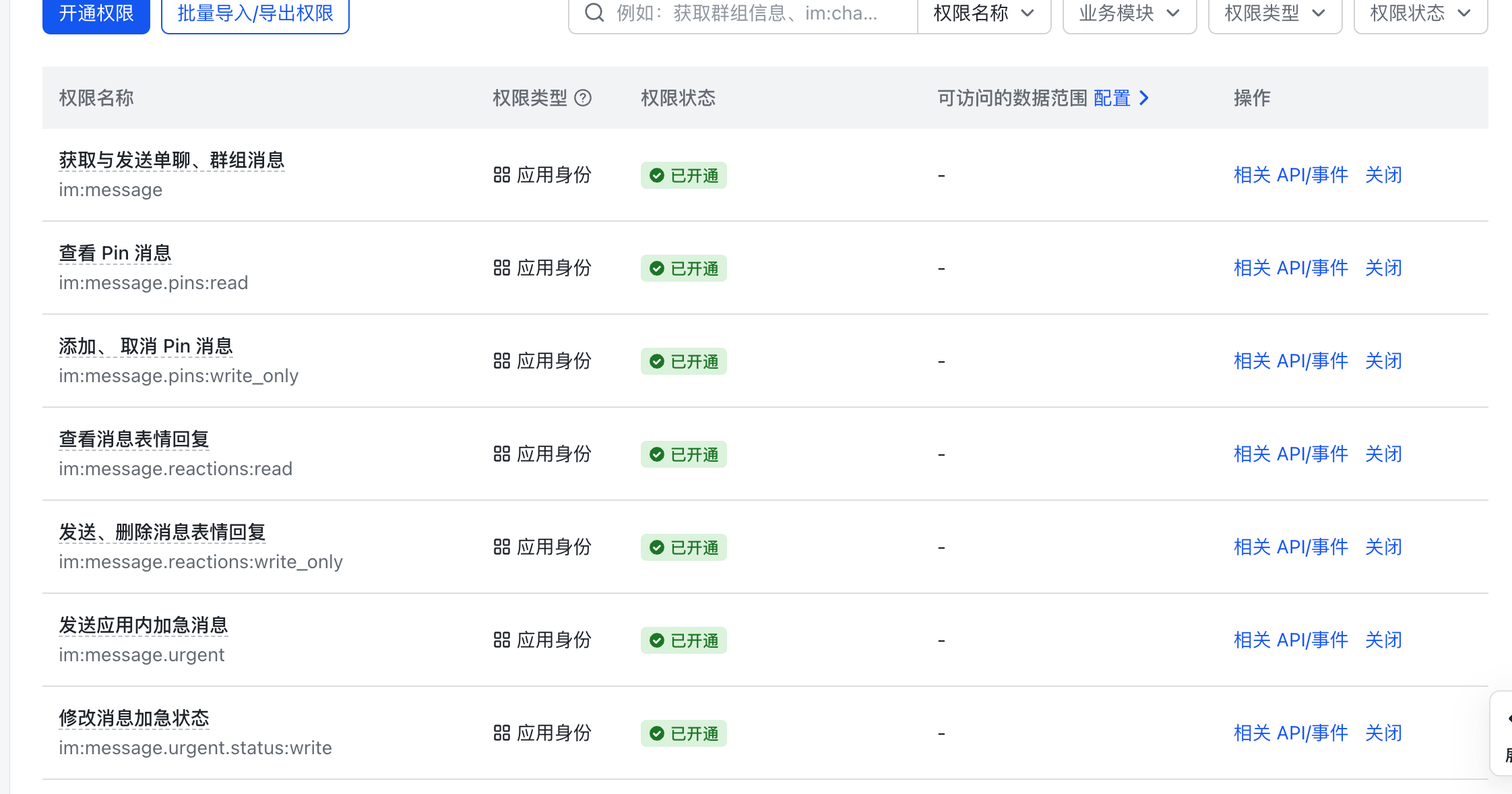Viewport: 1512px width, 794px height.
Task: Close the im:message.pins:write_only permission
Action: click(1383, 361)
